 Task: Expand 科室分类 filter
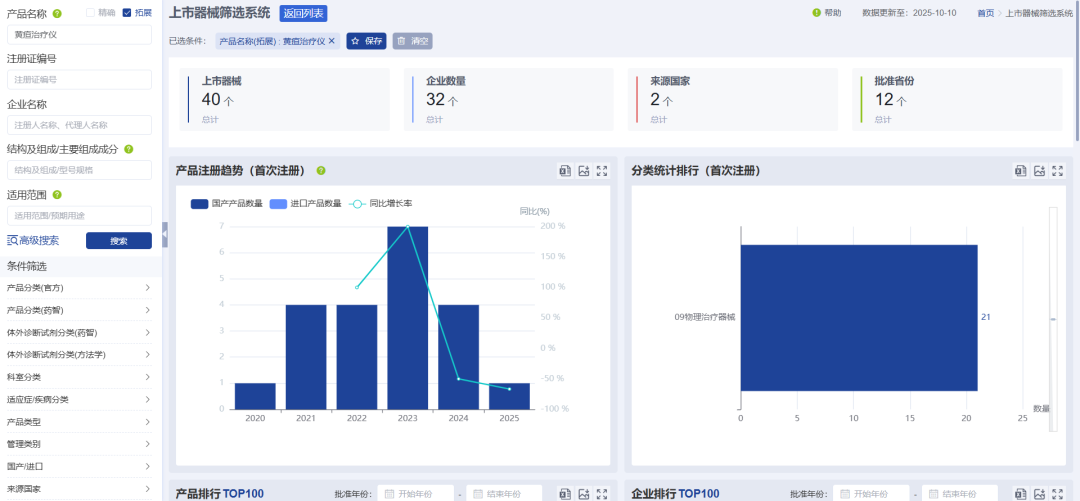tap(79, 377)
